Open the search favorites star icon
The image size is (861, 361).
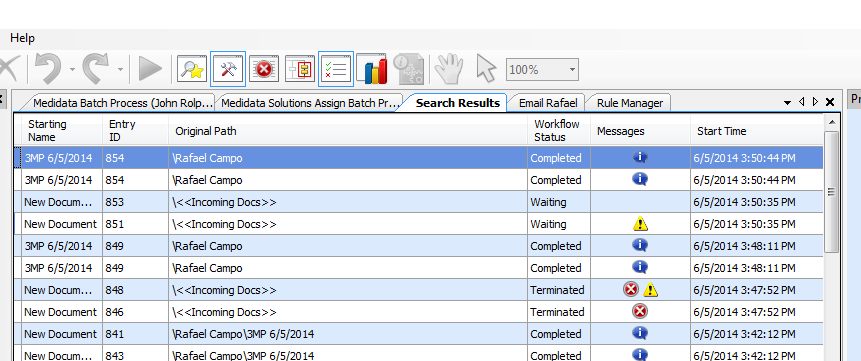tap(192, 69)
